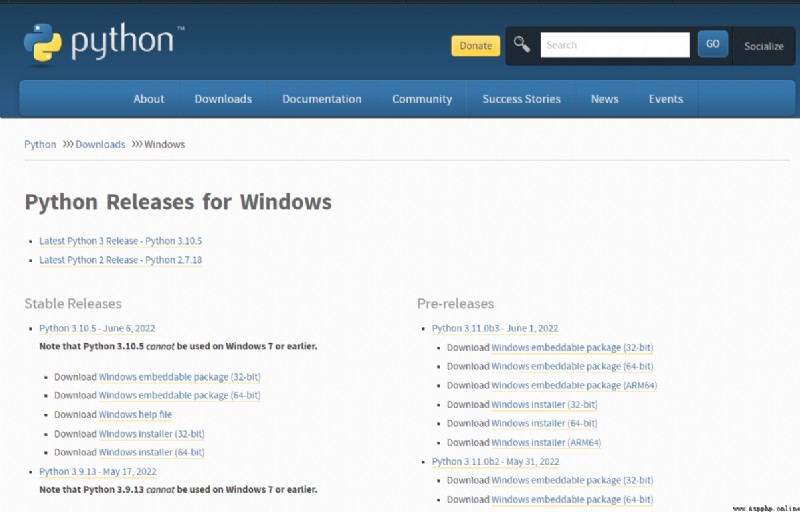Open the About menu
Image resolution: width=800 pixels, height=512 pixels.
coord(148,99)
